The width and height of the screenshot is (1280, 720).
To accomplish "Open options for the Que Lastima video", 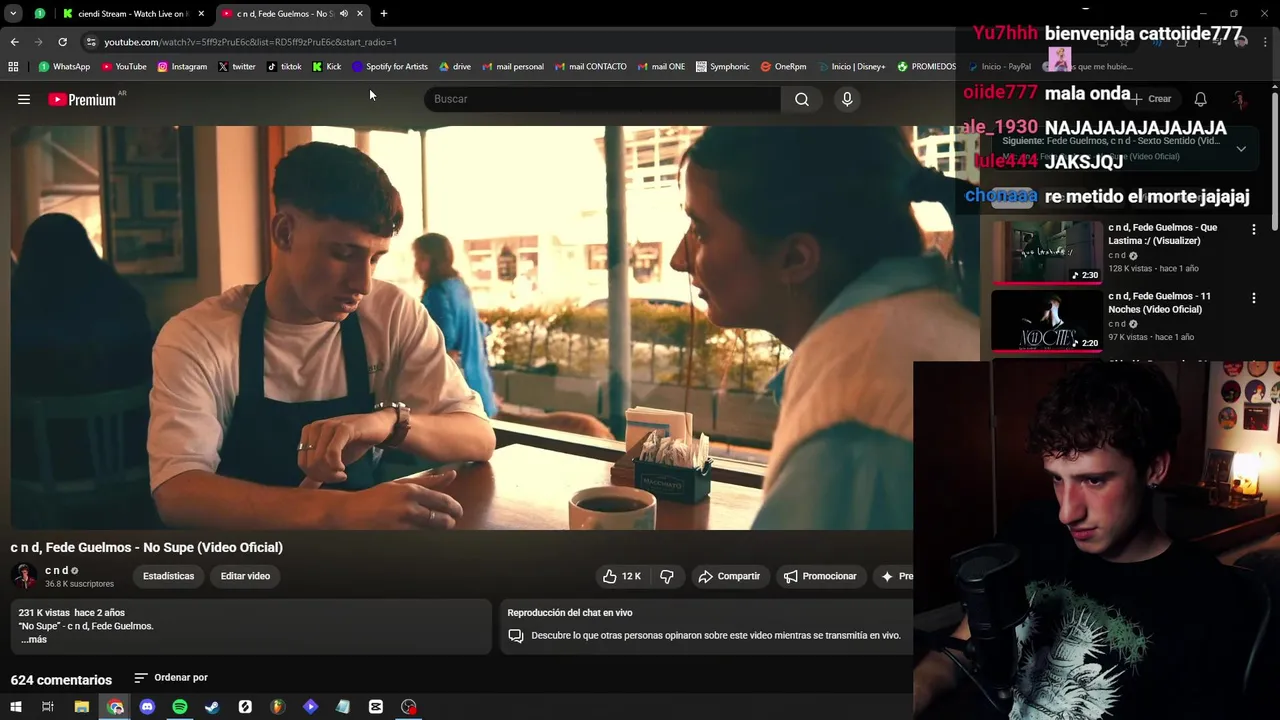I will point(1254,229).
